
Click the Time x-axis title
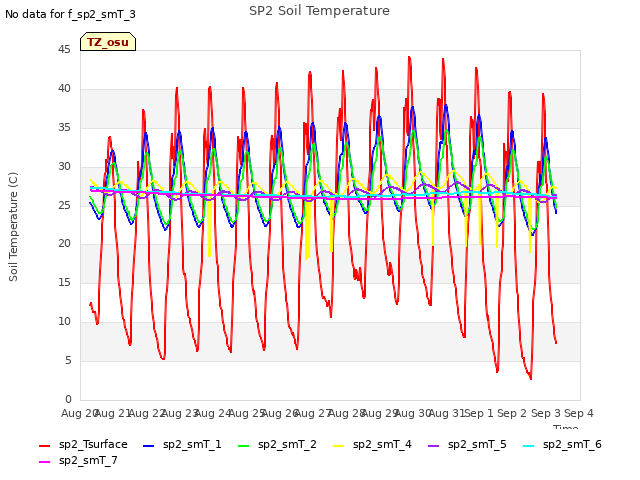tap(566, 427)
